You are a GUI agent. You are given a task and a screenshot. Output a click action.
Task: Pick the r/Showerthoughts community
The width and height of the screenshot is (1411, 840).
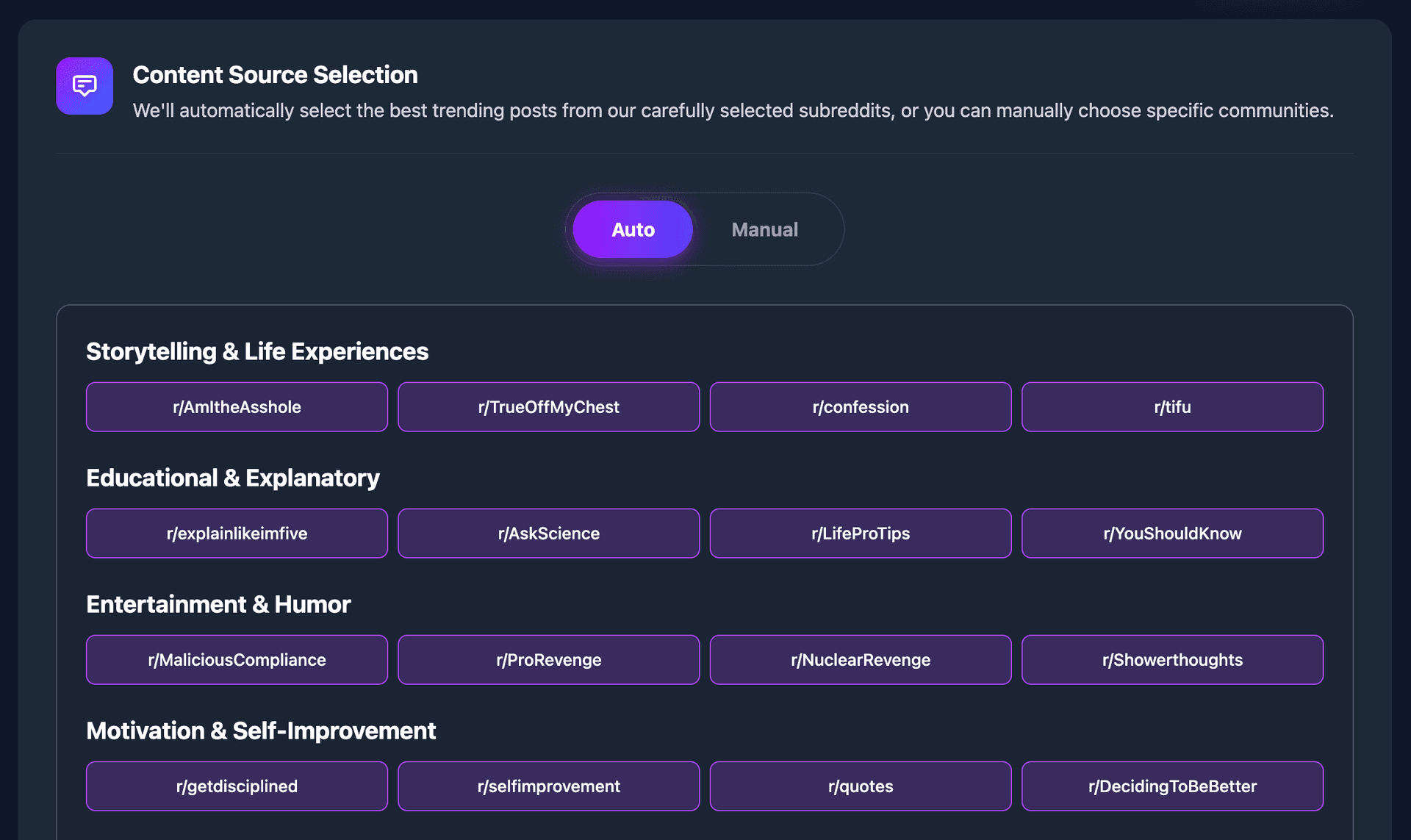1172,659
